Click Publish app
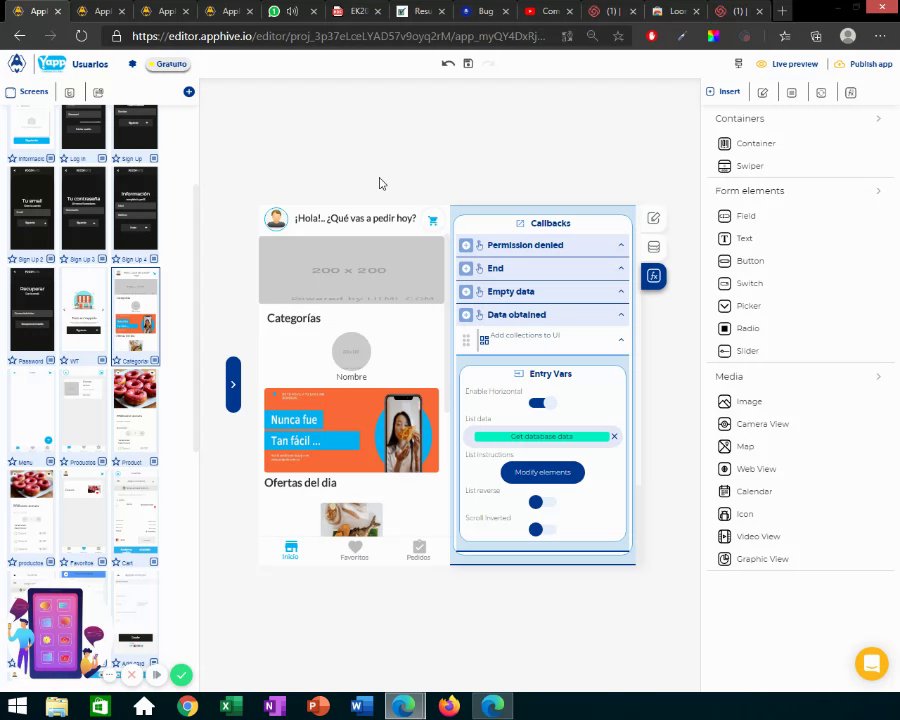The height and width of the screenshot is (720, 900). coord(863,64)
